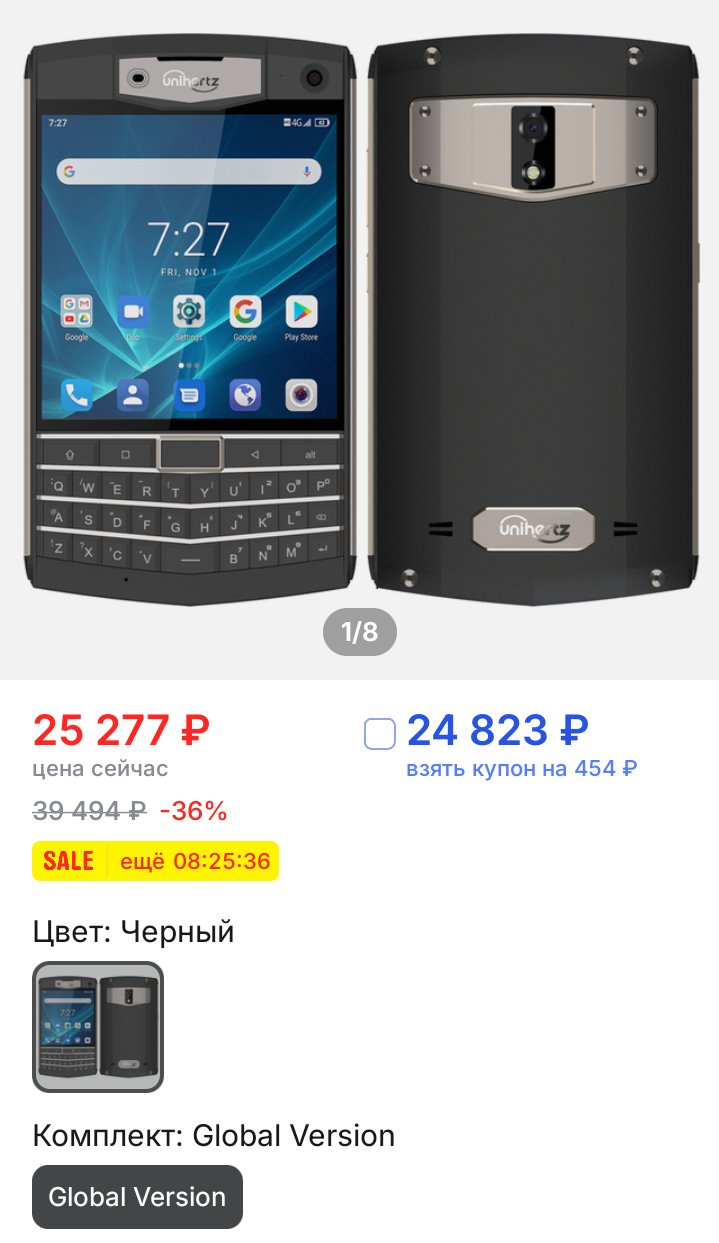Tap the Contacts person icon in dock
Image resolution: width=719 pixels, height=1243 pixels.
[133, 396]
